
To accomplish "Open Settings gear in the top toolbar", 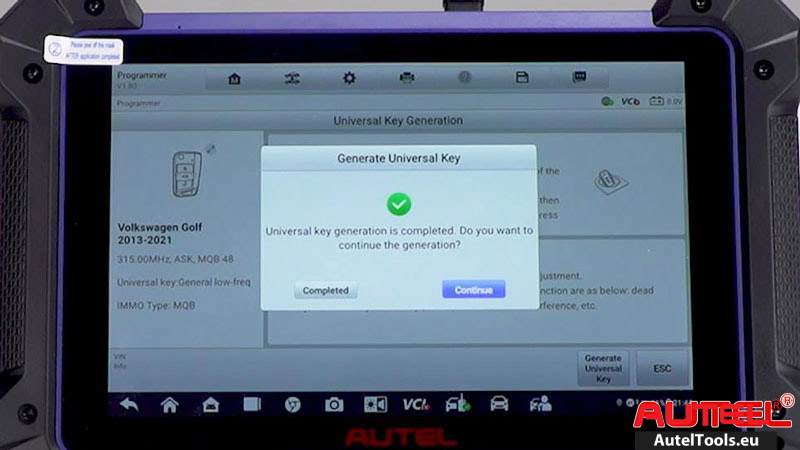I will [x=349, y=78].
